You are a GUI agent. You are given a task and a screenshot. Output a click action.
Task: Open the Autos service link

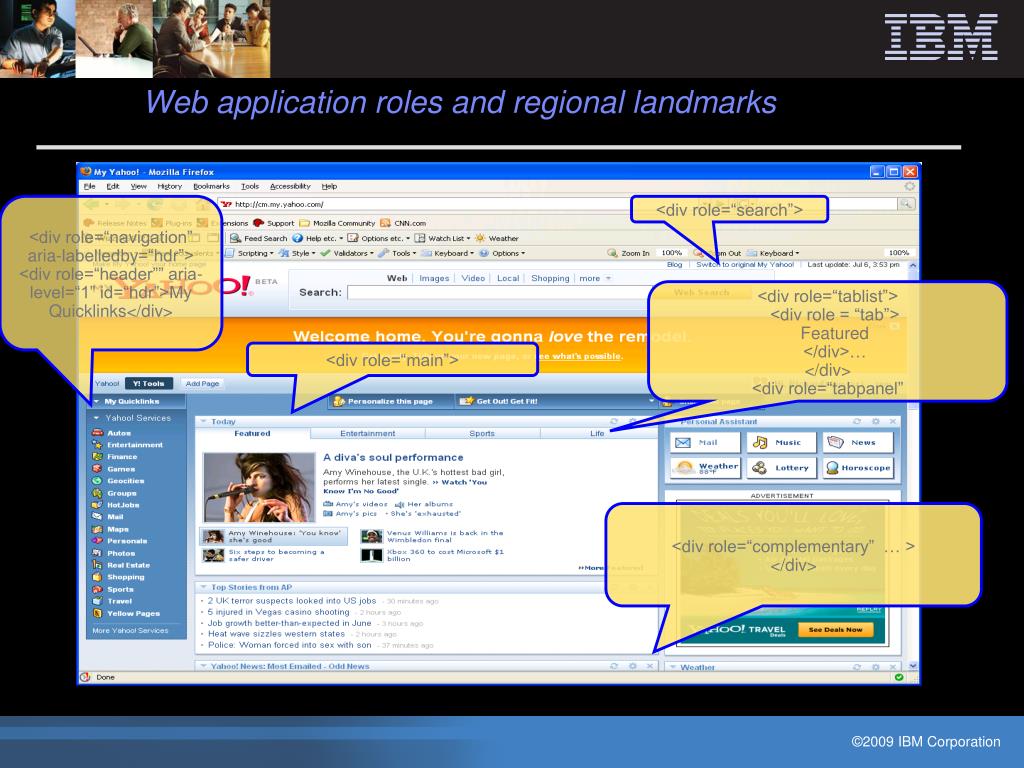click(119, 433)
